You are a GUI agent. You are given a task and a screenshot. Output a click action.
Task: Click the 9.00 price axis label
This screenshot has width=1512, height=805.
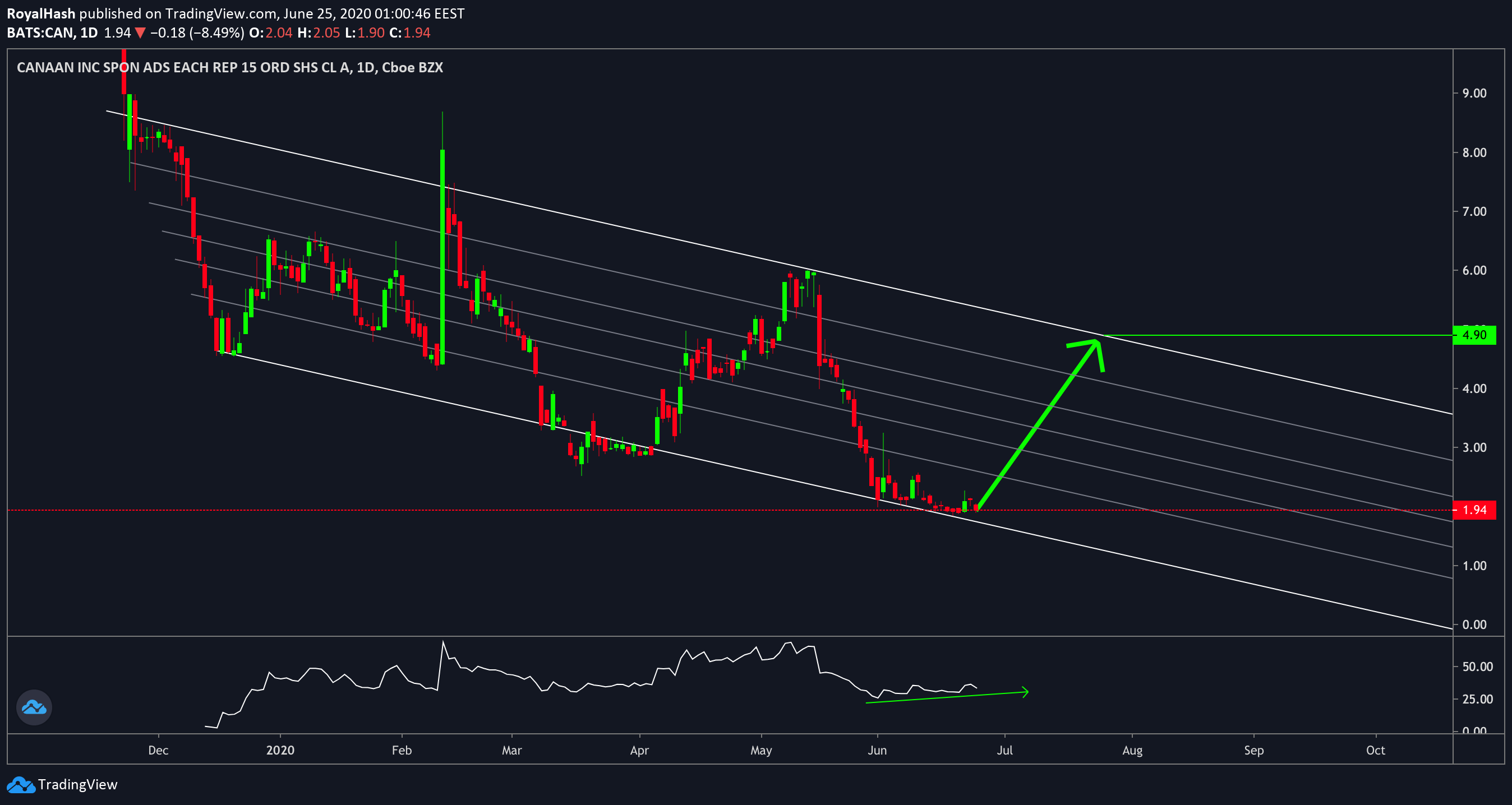pyautogui.click(x=1474, y=93)
